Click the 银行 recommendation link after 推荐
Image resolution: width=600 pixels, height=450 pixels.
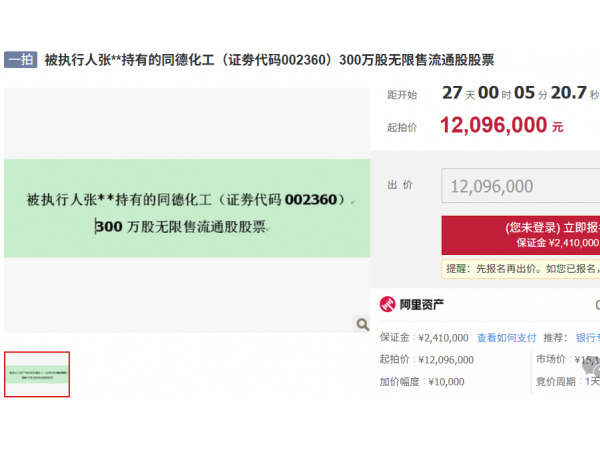pyautogui.click(x=587, y=338)
